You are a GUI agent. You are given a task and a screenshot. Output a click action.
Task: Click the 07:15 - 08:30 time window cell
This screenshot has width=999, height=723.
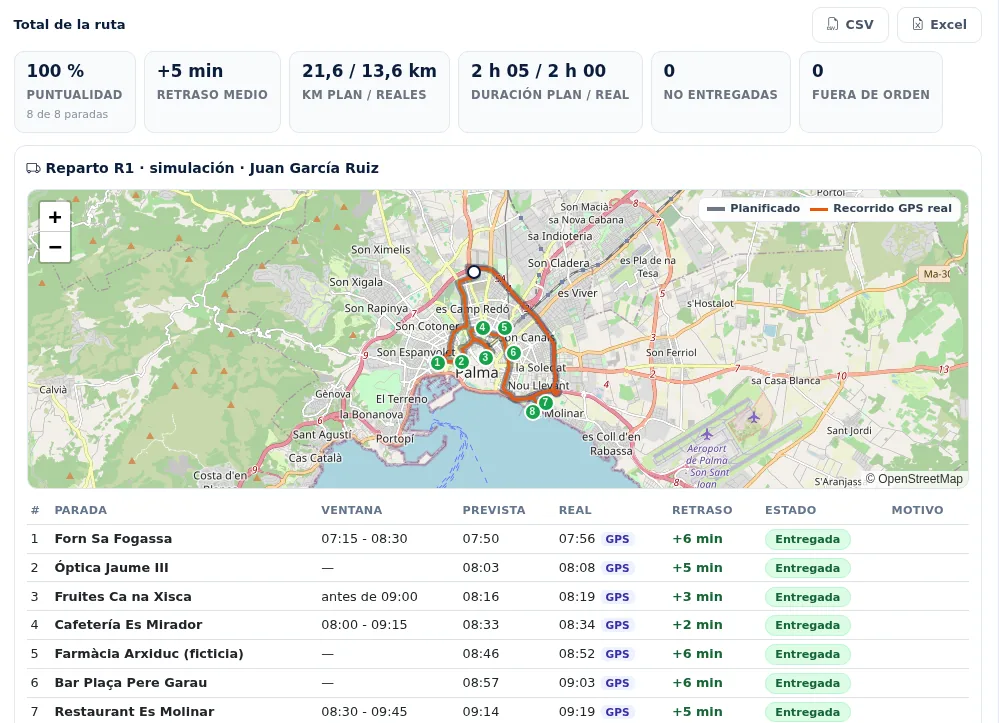pos(364,539)
